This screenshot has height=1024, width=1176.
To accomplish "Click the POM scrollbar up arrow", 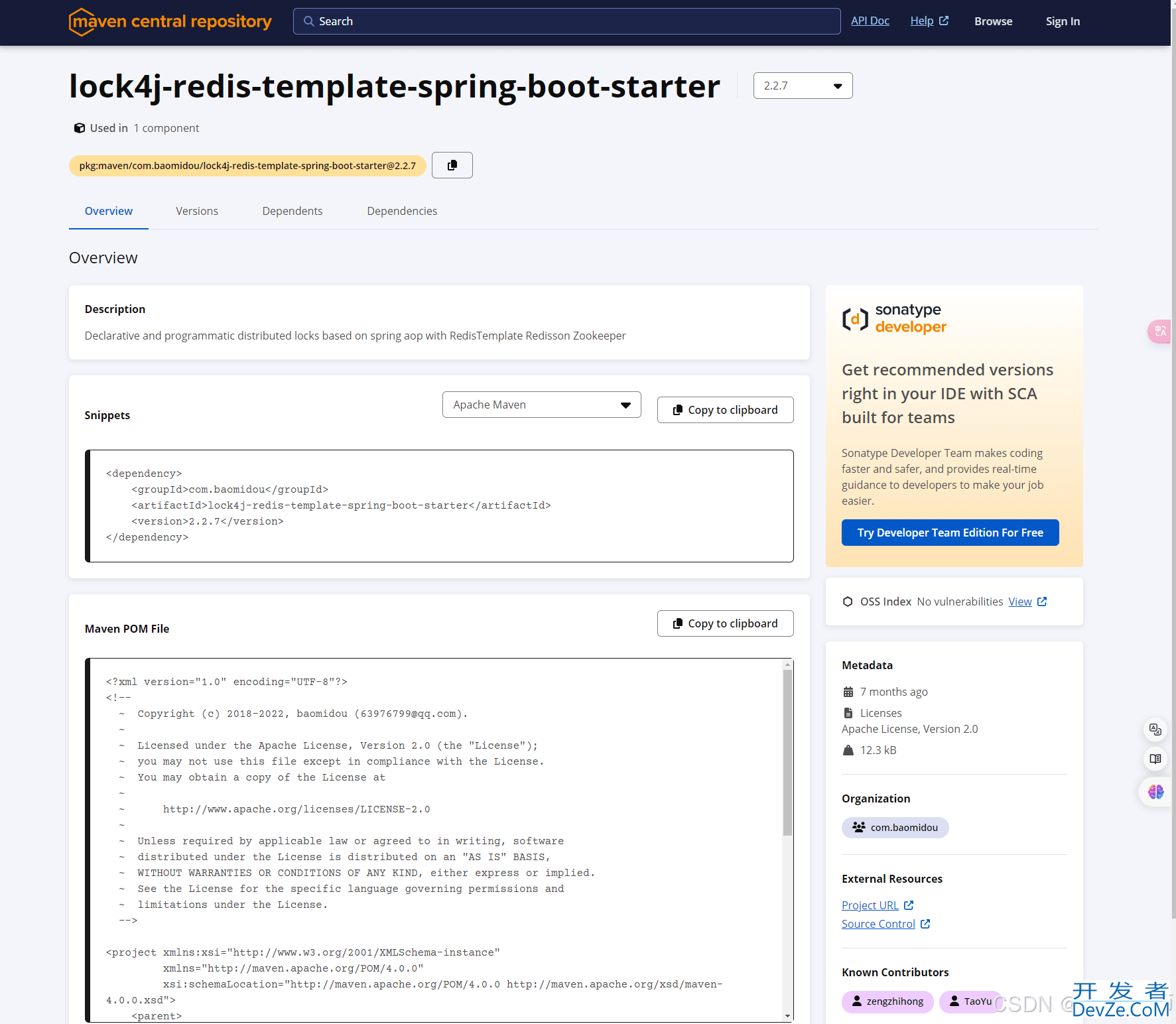I will pyautogui.click(x=787, y=665).
